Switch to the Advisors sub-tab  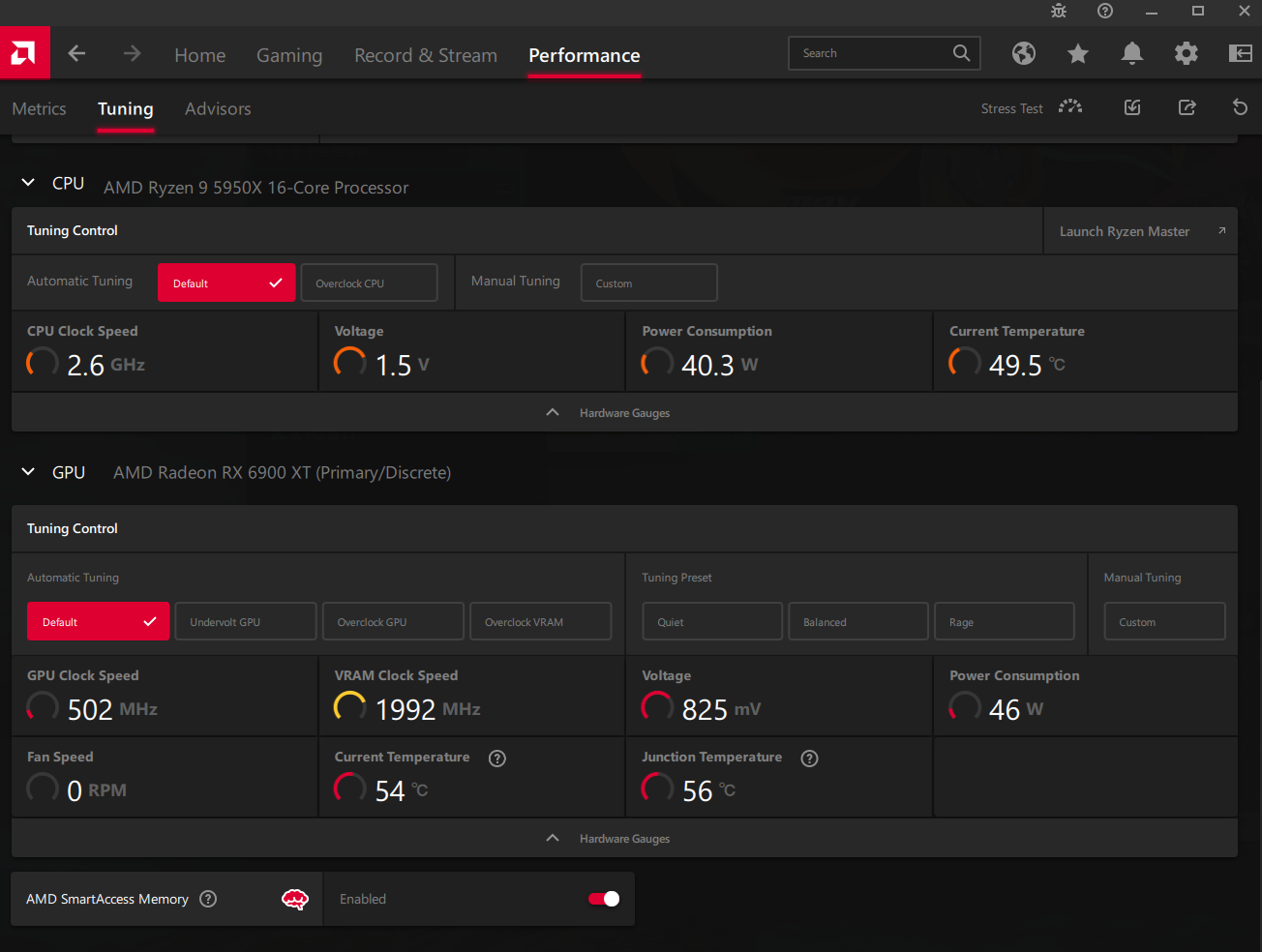[218, 108]
